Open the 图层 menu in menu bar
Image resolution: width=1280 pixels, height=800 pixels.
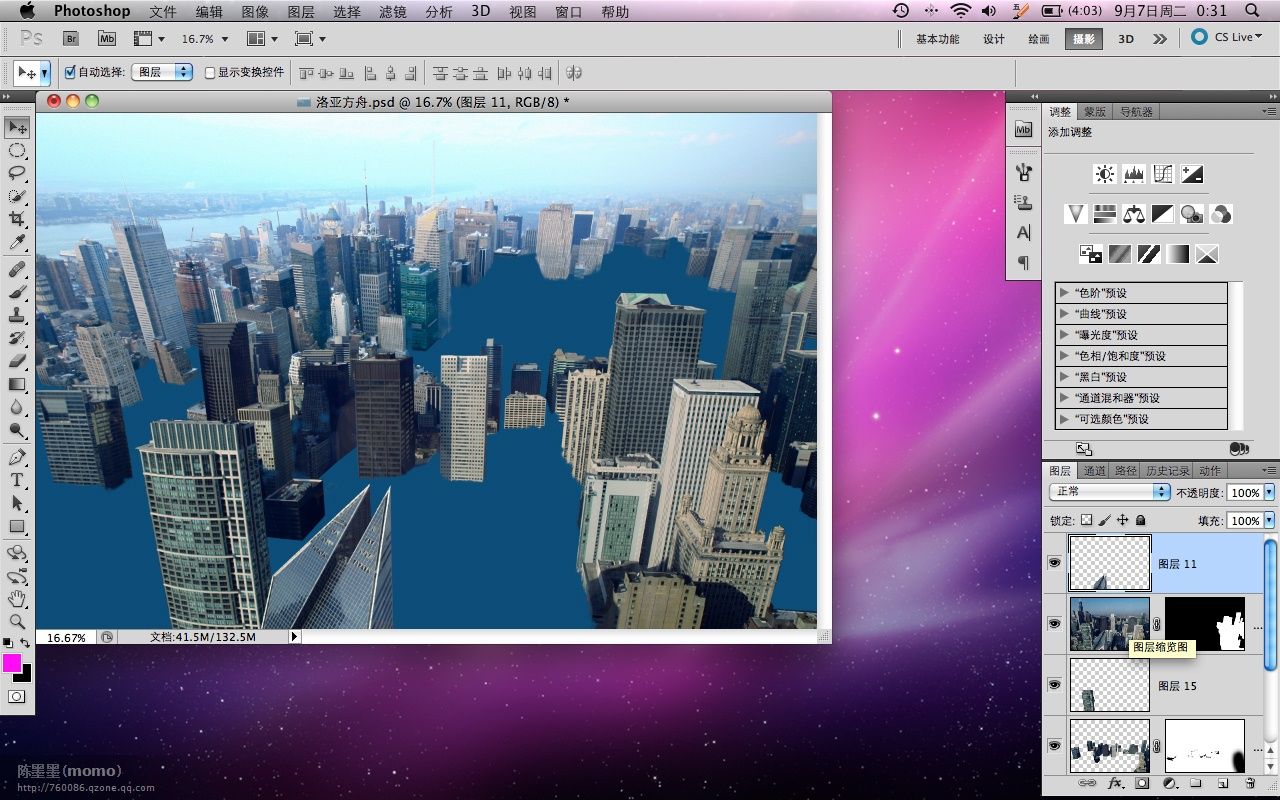click(301, 12)
